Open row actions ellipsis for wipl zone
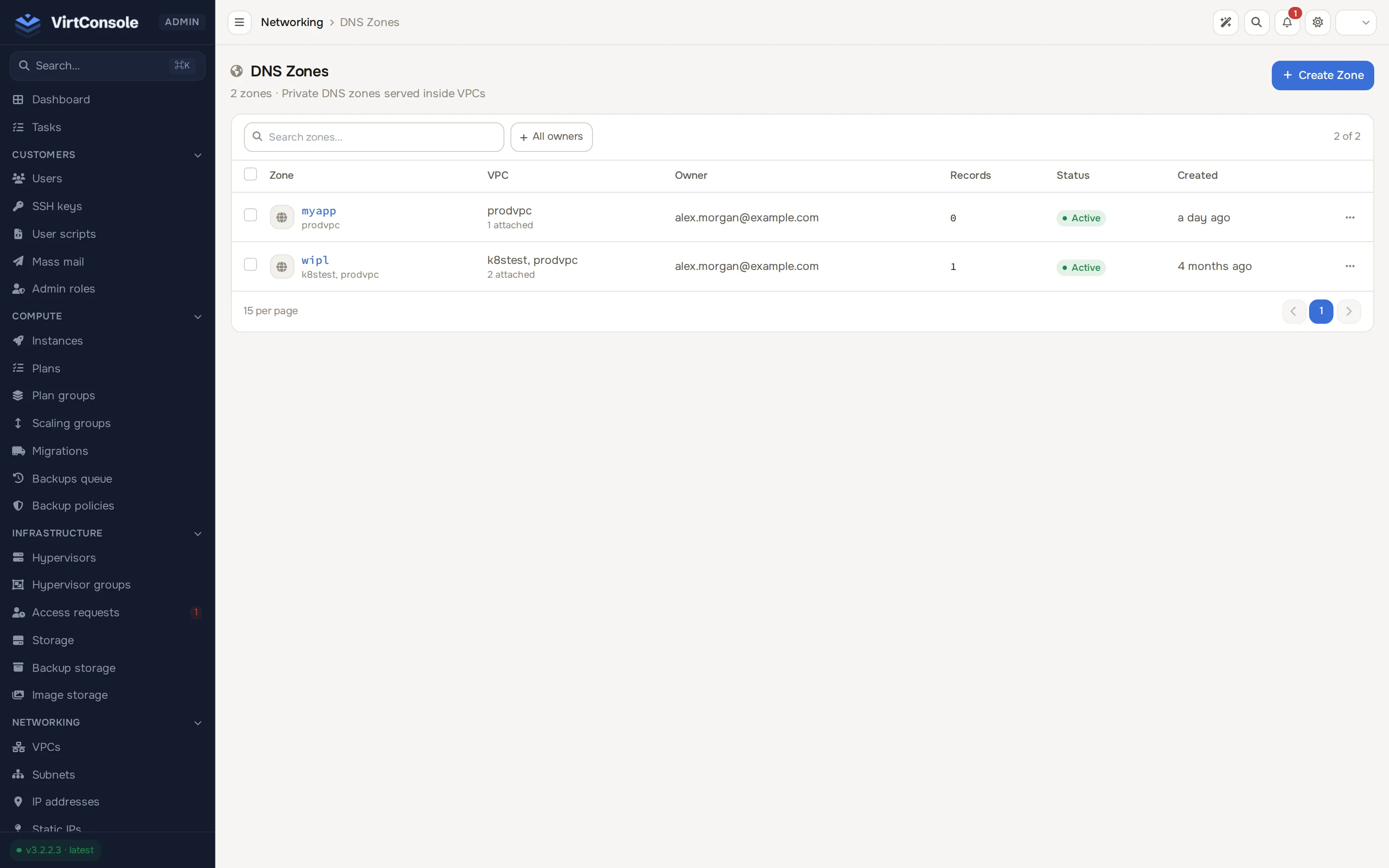 coord(1350,266)
